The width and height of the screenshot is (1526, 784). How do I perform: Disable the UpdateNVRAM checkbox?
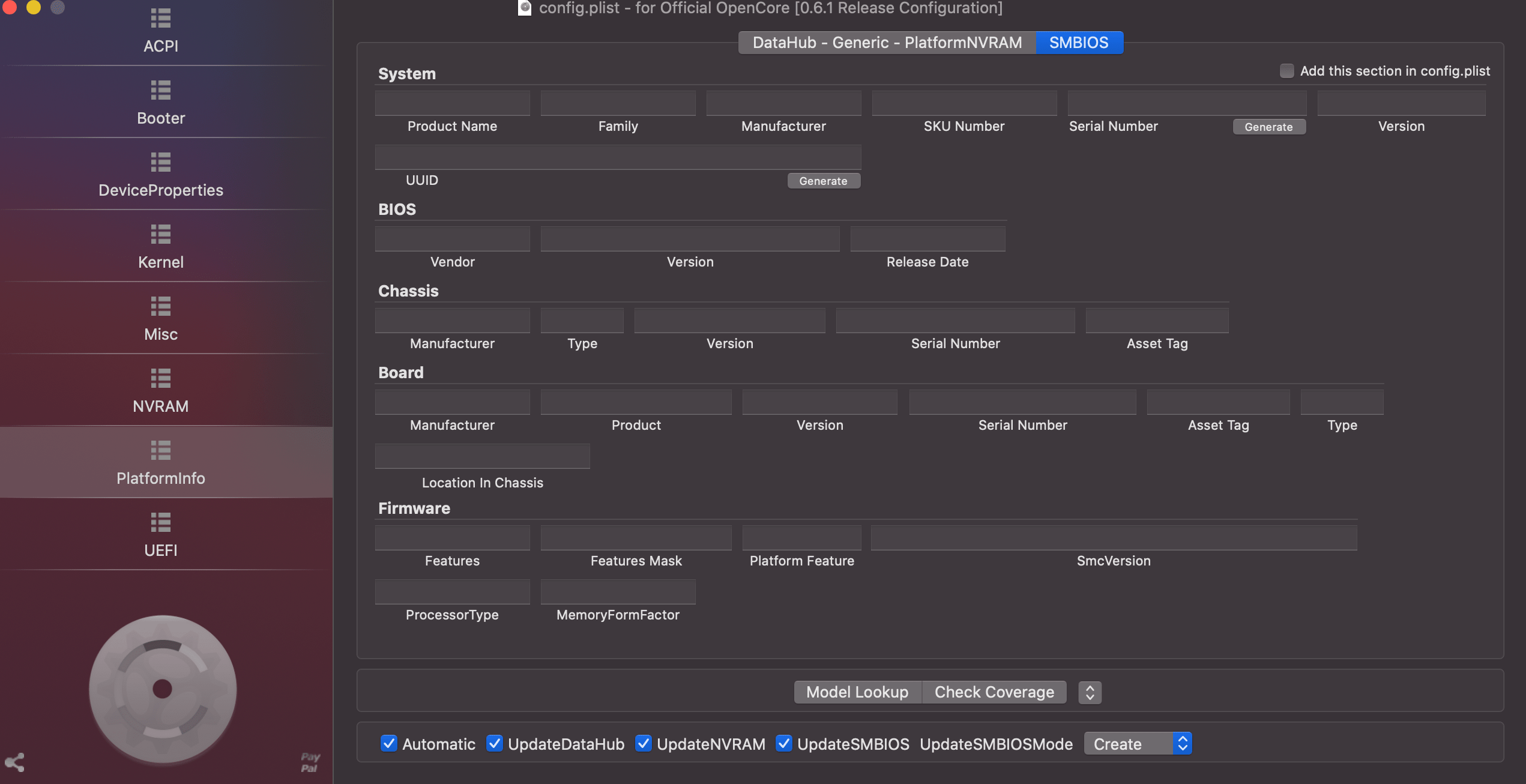[x=644, y=743]
